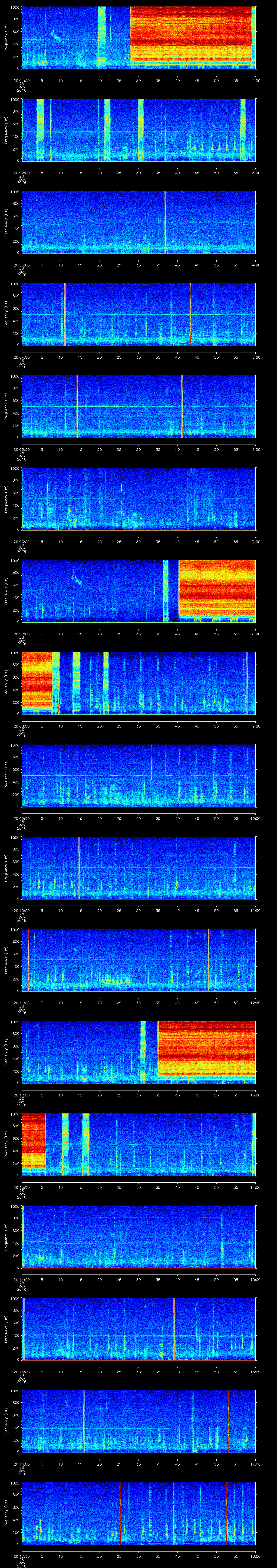Click the 3:00 end time label

(256, 173)
